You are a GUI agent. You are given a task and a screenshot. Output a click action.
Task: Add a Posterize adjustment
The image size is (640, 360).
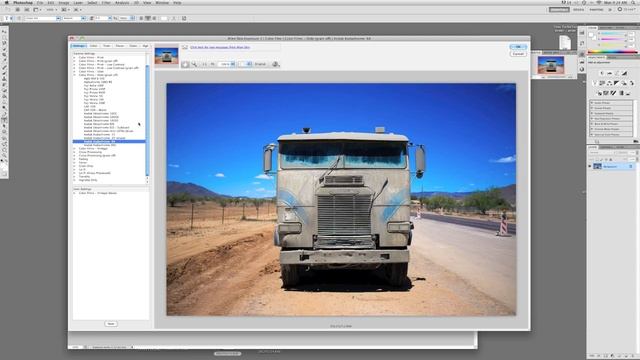(606, 93)
